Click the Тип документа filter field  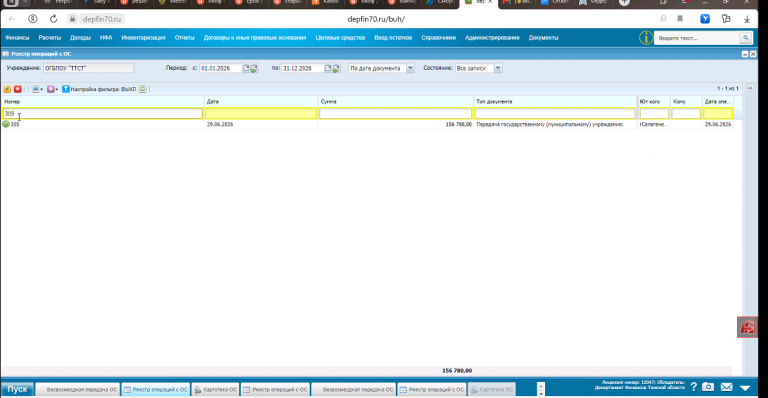(555, 114)
